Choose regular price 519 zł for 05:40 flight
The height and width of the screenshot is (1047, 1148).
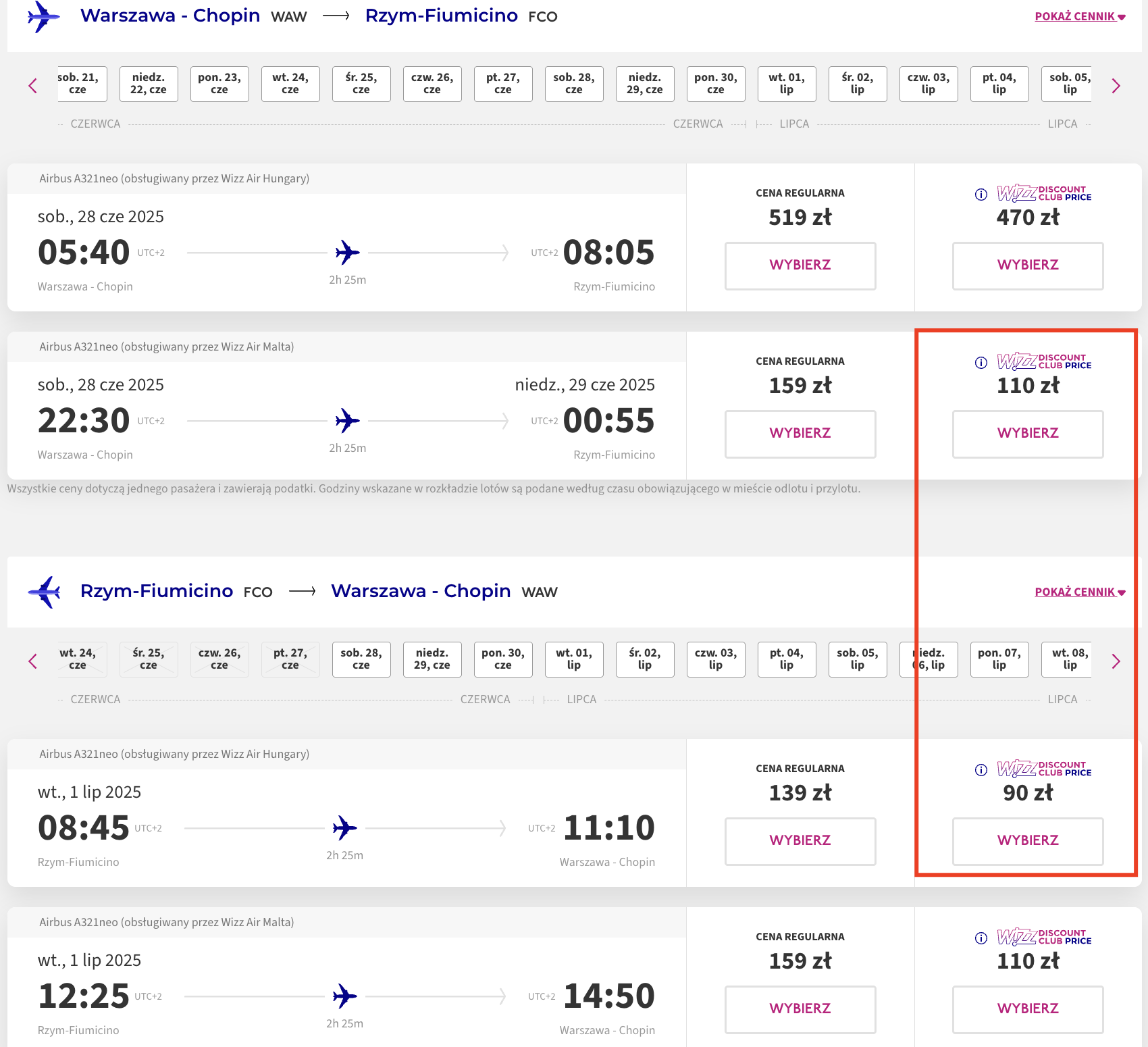pos(800,265)
